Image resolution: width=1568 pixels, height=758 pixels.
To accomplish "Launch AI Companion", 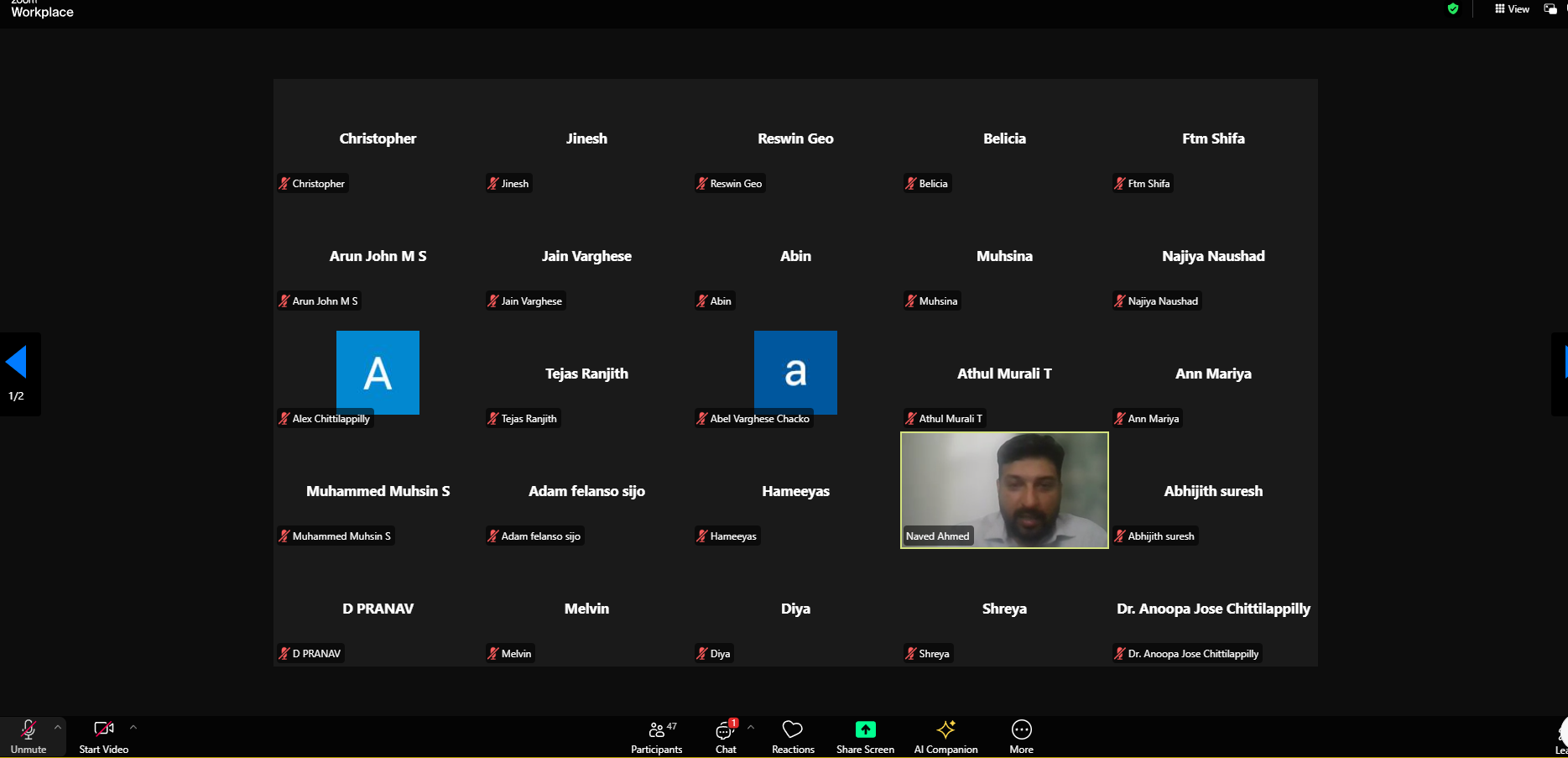I will coord(945,736).
